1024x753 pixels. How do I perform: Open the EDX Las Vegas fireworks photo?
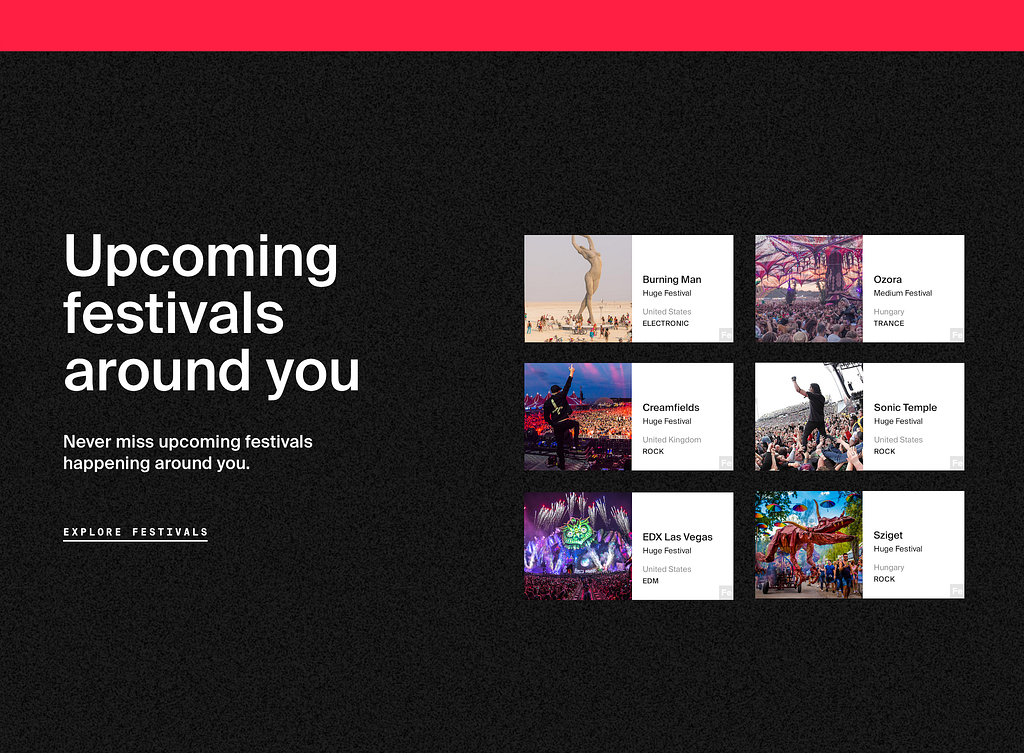578,546
